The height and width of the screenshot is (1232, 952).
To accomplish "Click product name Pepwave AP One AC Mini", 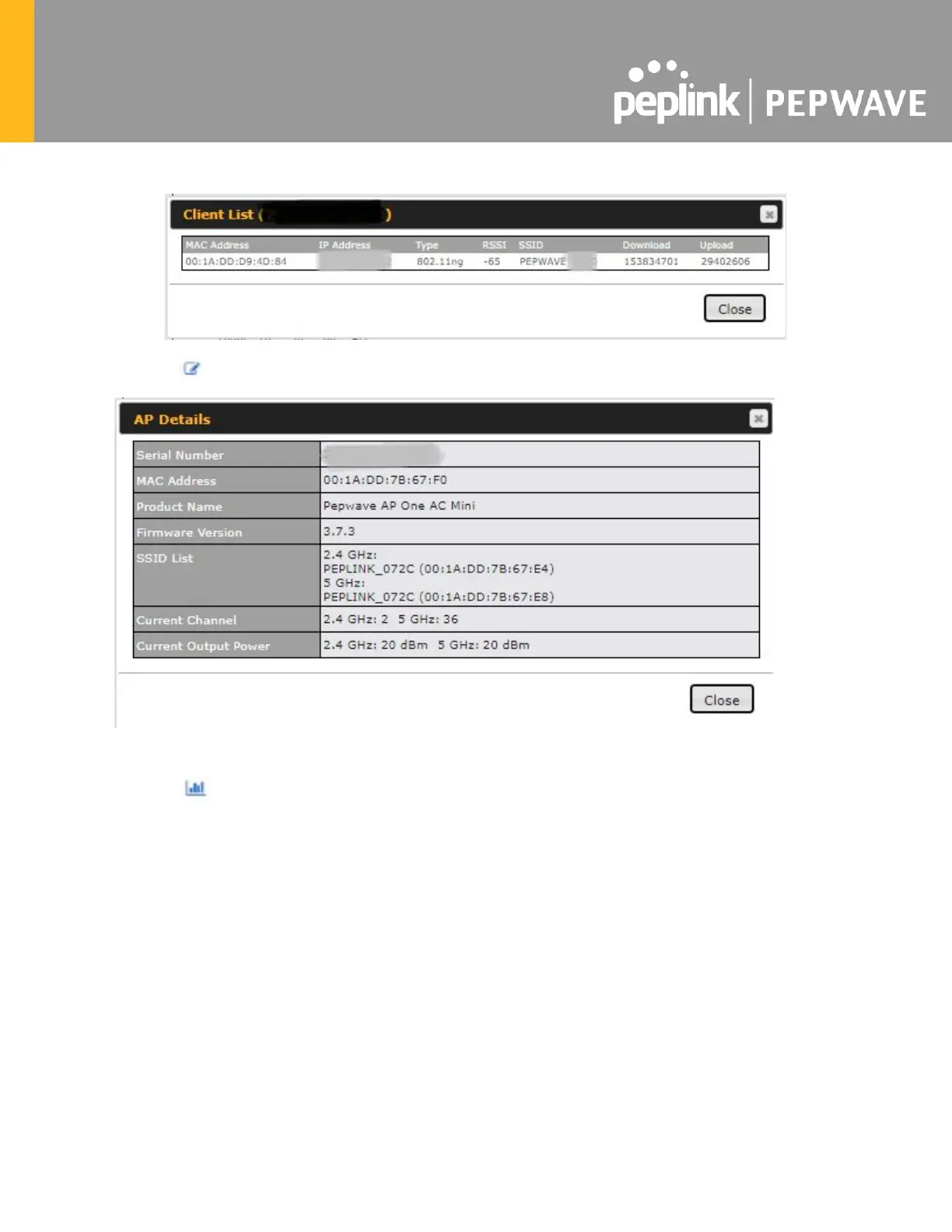I will tap(399, 506).
